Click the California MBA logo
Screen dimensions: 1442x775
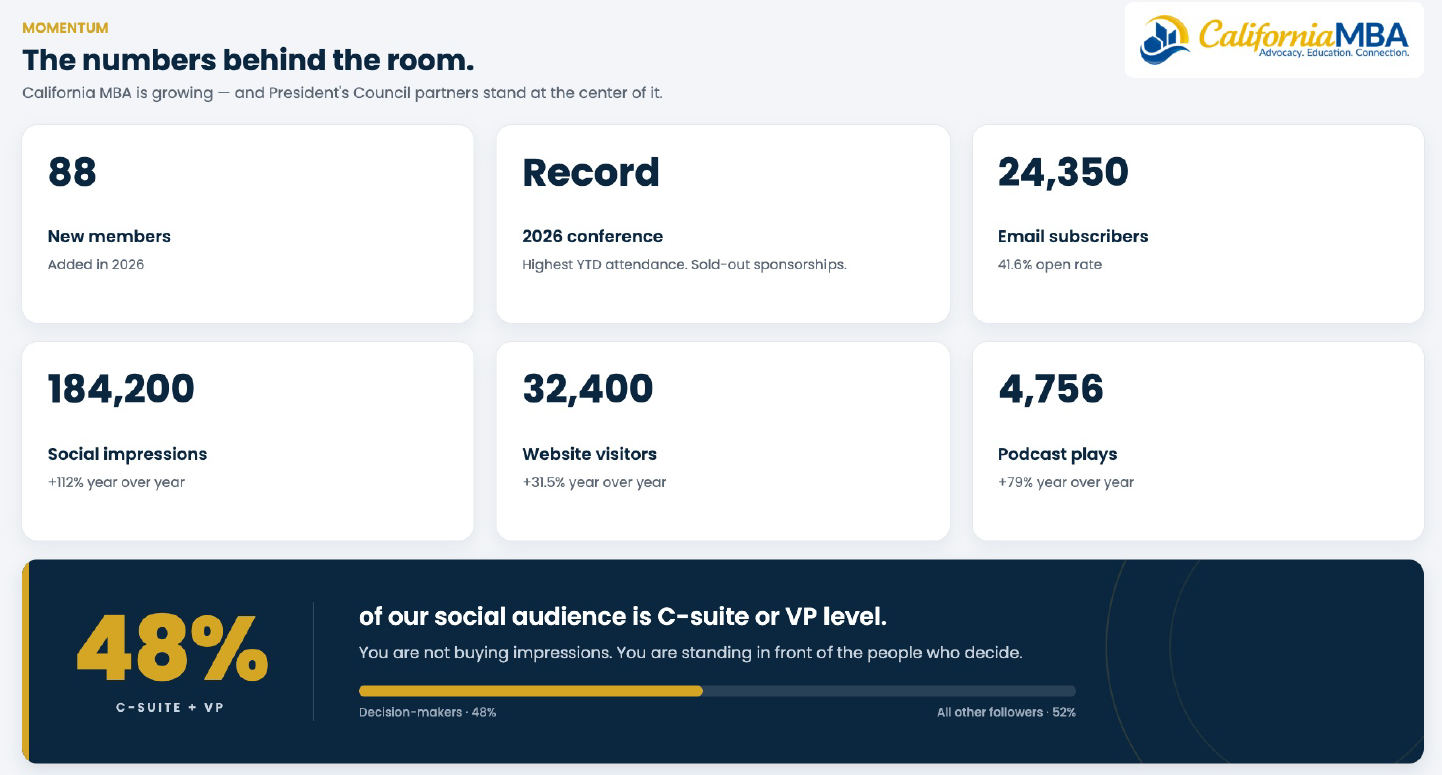click(x=1274, y=40)
